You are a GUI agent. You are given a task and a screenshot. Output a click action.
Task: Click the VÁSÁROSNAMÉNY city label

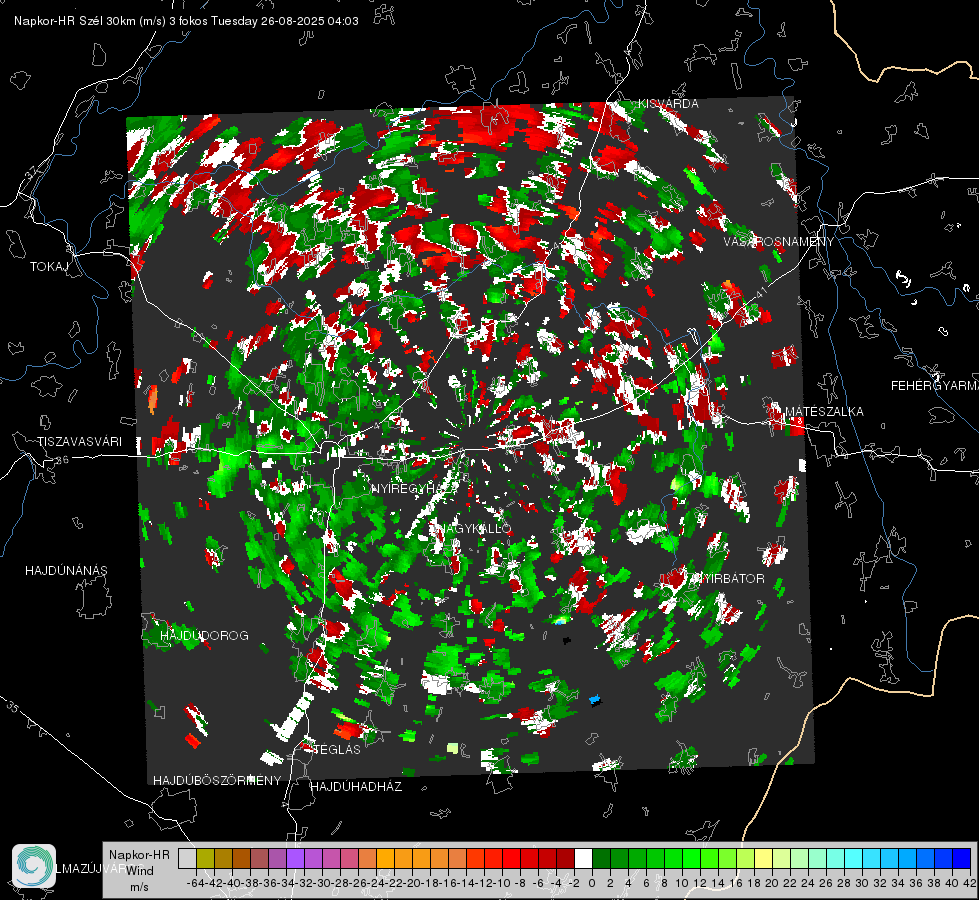click(779, 242)
